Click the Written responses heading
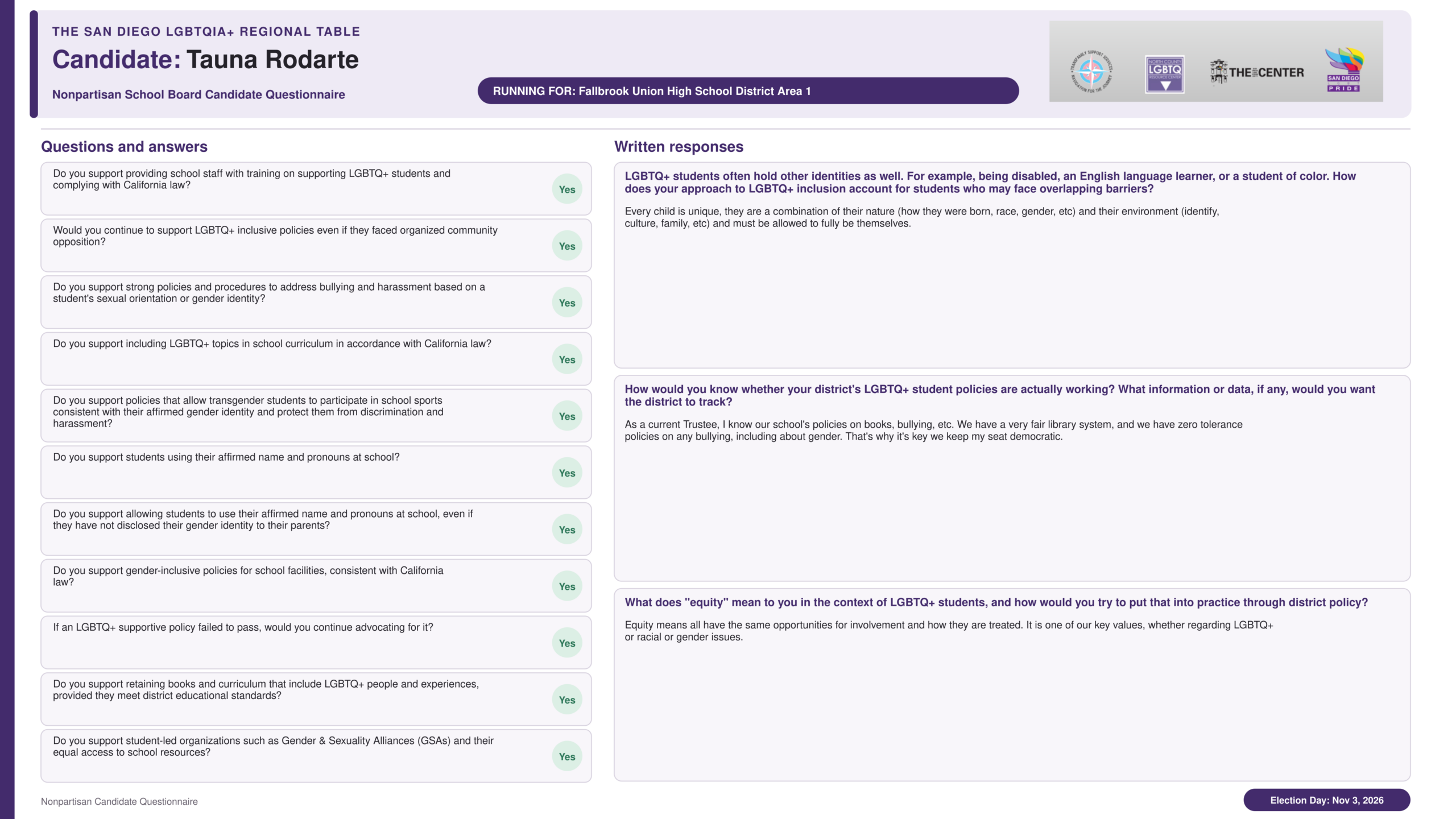This screenshot has width=1456, height=819. pyautogui.click(x=679, y=147)
